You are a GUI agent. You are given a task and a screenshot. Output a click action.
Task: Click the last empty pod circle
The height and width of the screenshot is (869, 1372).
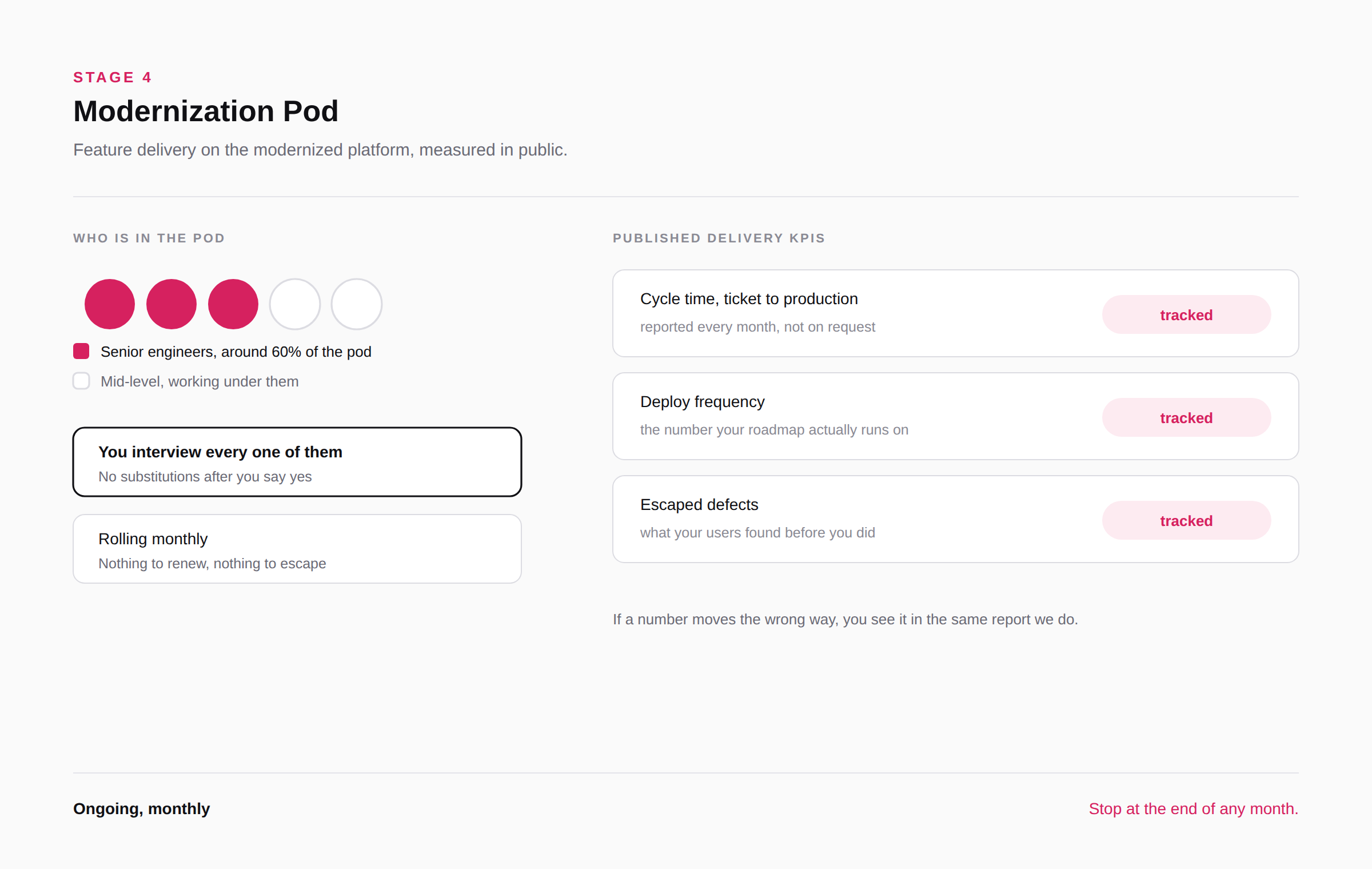[x=357, y=304]
